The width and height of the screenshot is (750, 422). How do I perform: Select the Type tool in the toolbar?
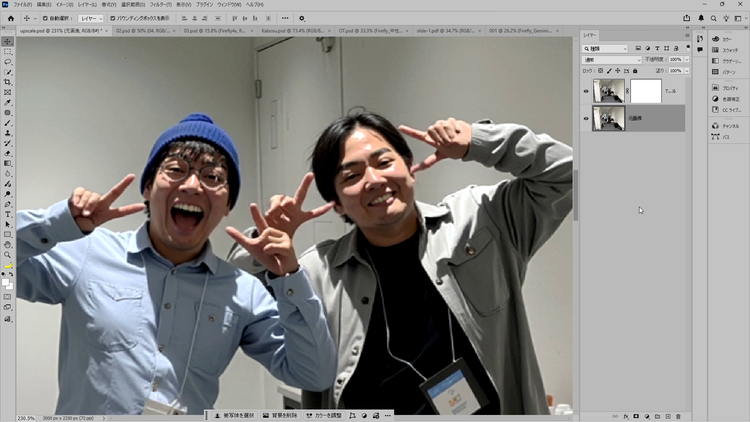coord(8,214)
